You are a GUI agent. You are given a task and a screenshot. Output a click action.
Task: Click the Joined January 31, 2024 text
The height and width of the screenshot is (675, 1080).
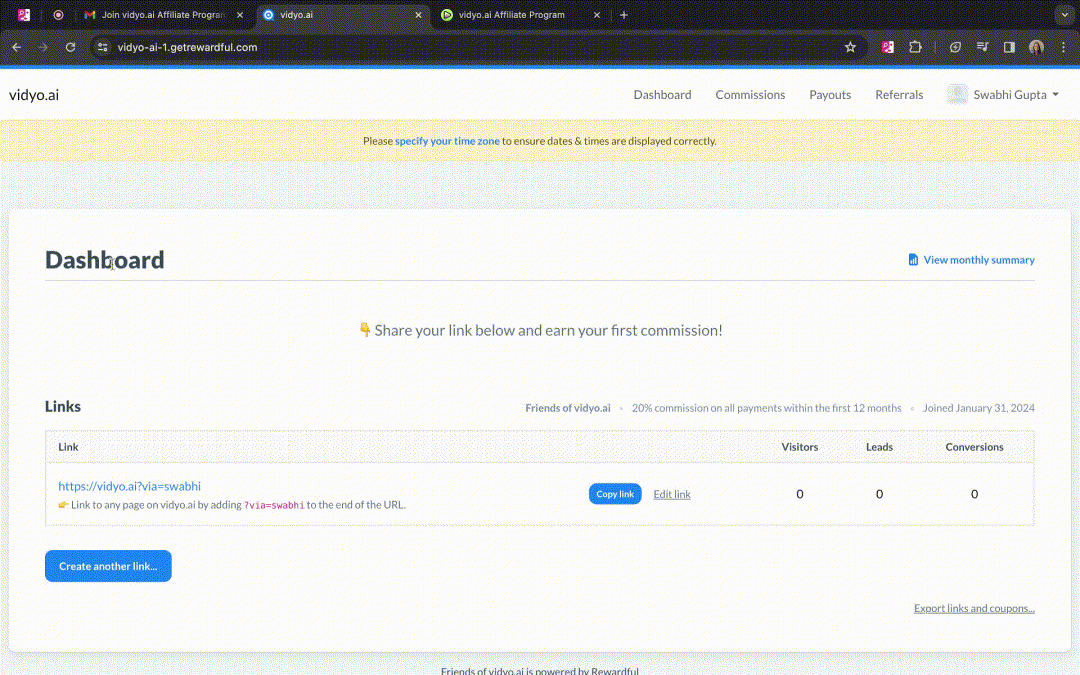click(x=978, y=408)
